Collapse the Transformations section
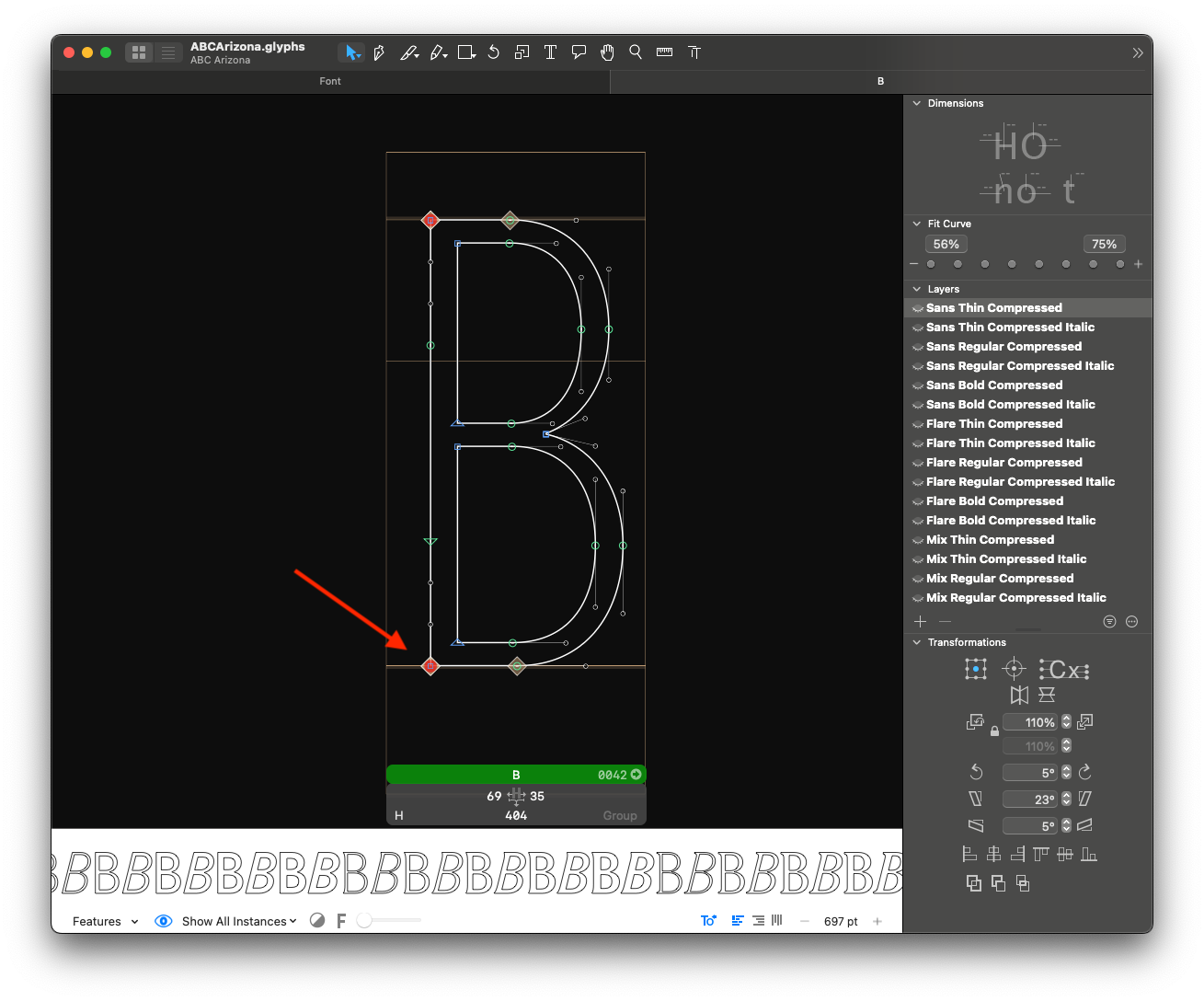The image size is (1204, 1001). point(917,642)
